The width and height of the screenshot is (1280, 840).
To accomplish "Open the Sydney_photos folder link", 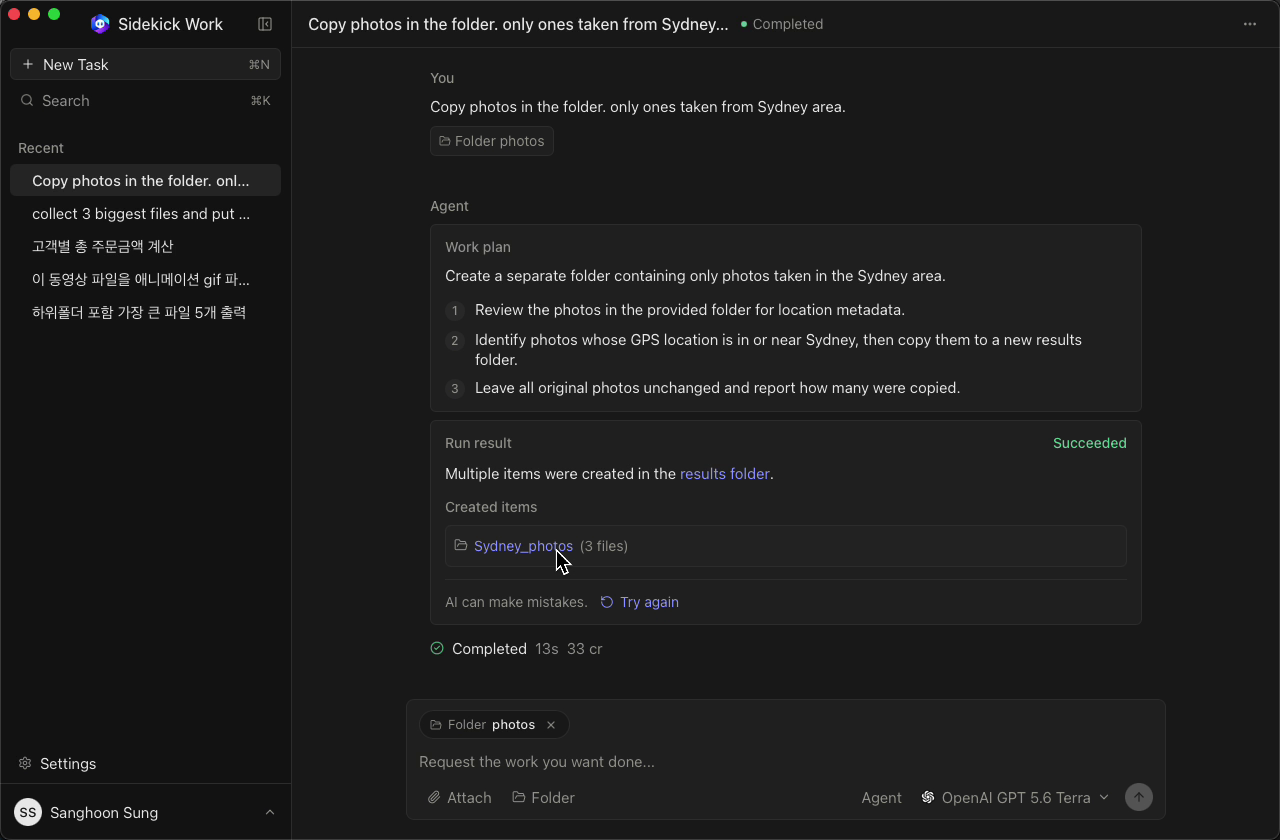I will coord(523,545).
